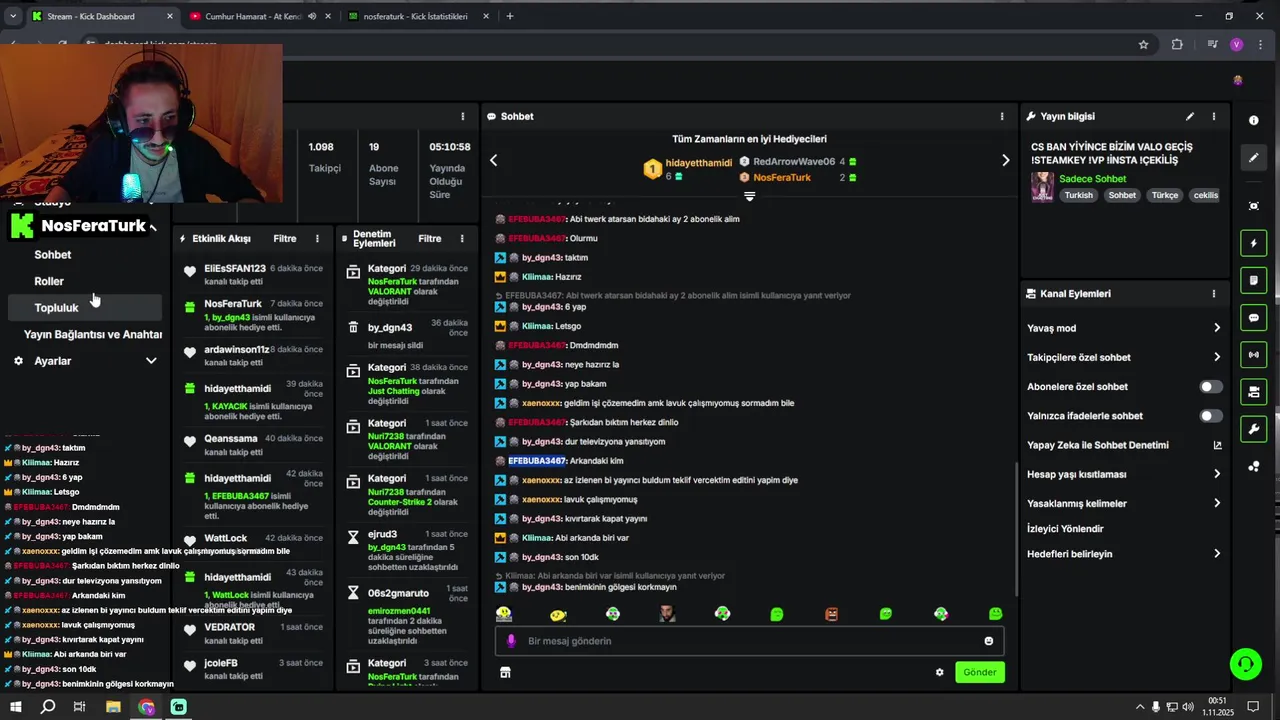
Task: Show previous gift leaderboard with left arrow
Action: coord(493,160)
